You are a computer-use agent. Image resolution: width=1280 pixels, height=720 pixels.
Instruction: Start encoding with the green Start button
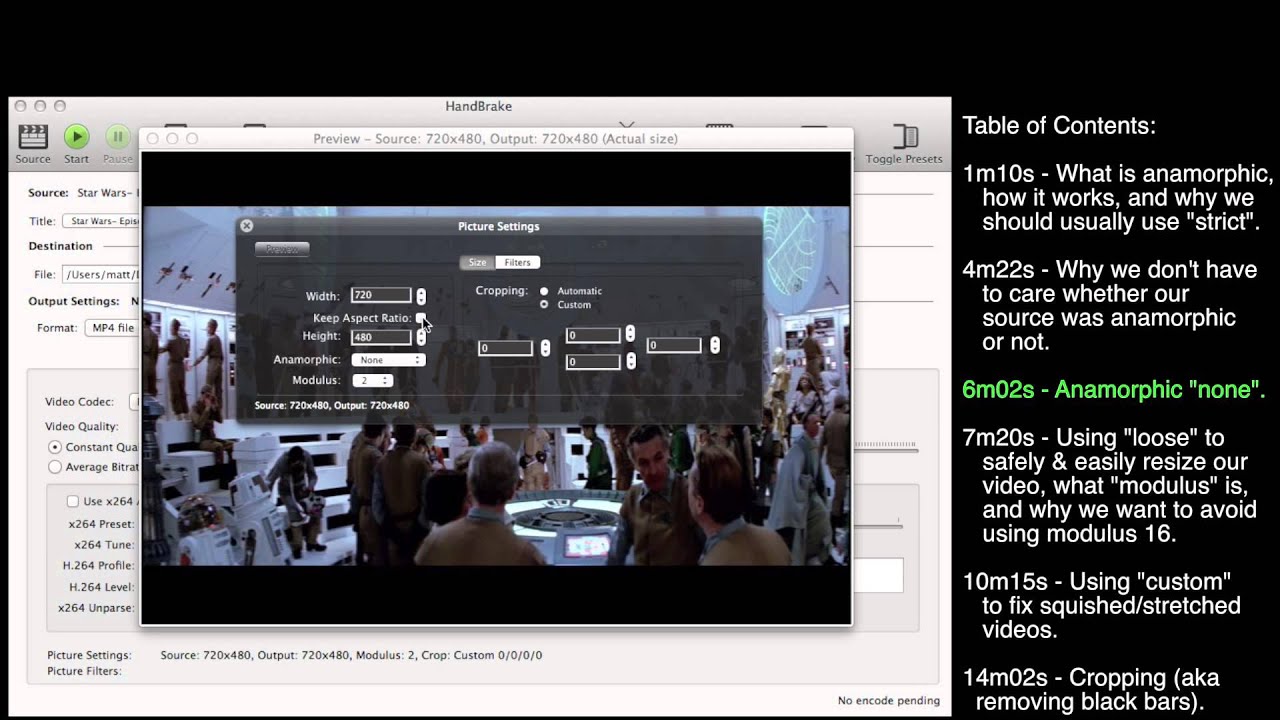[x=76, y=137]
